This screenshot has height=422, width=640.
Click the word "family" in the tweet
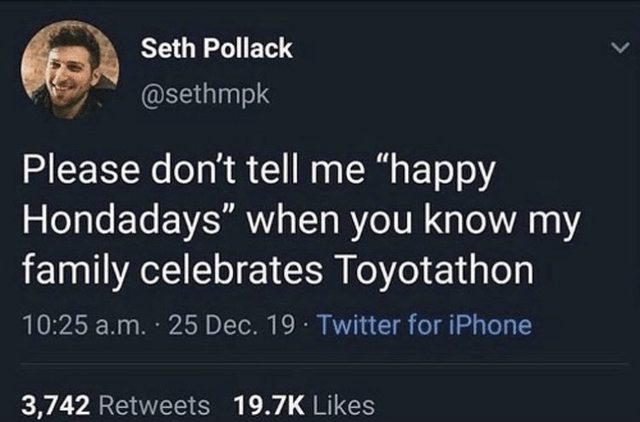tap(72, 272)
